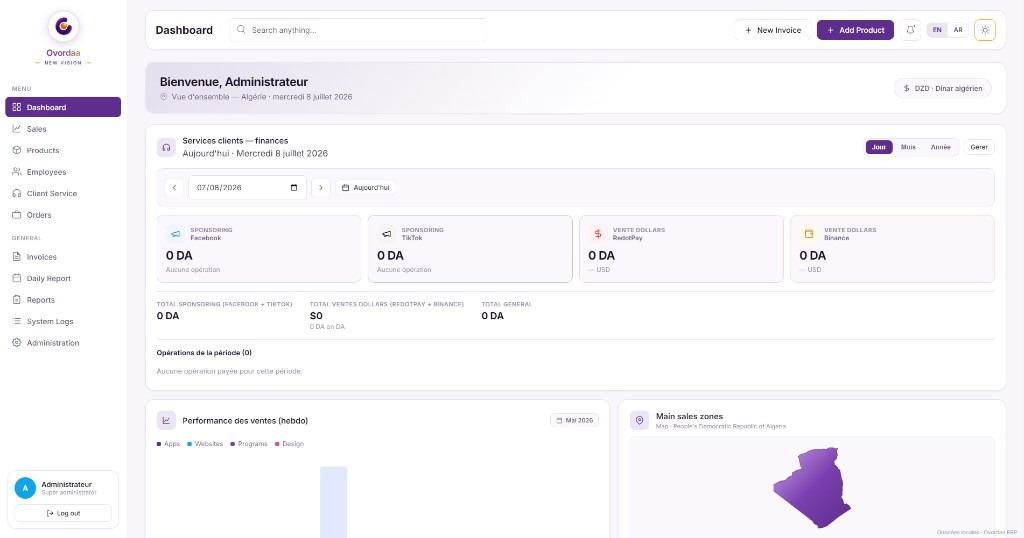The width and height of the screenshot is (1024, 538).
Task: Open the DZD Dinar algérien currency selector
Action: tap(942, 88)
